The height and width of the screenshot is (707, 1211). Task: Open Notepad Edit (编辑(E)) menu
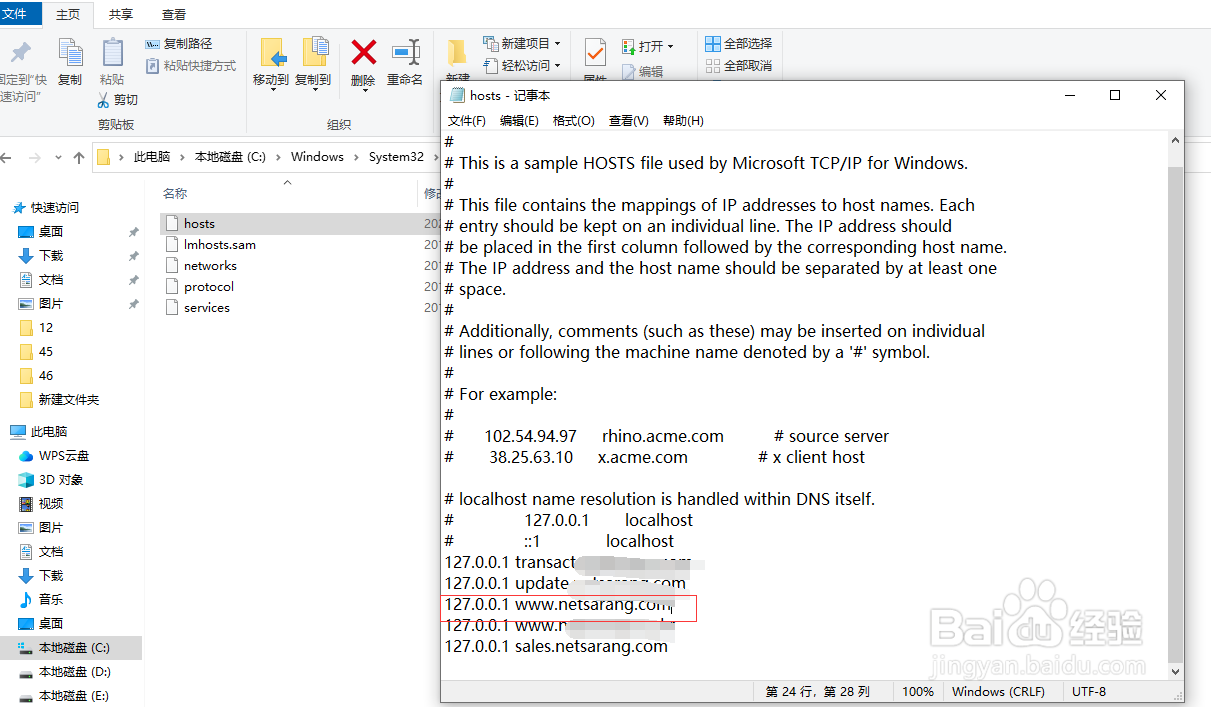(519, 121)
